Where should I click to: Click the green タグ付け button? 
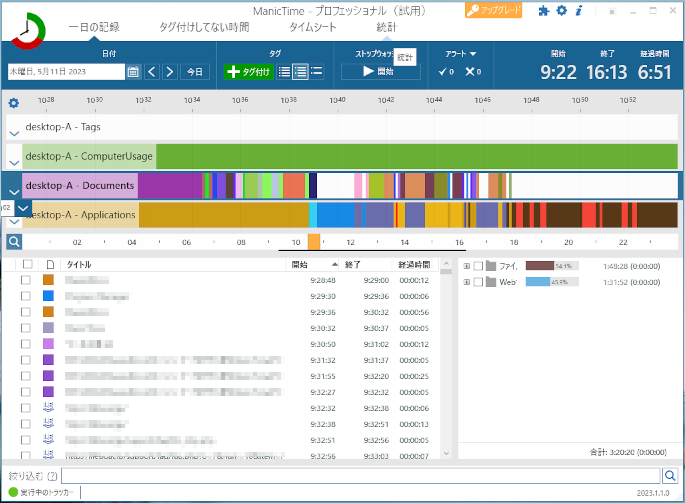coord(249,72)
